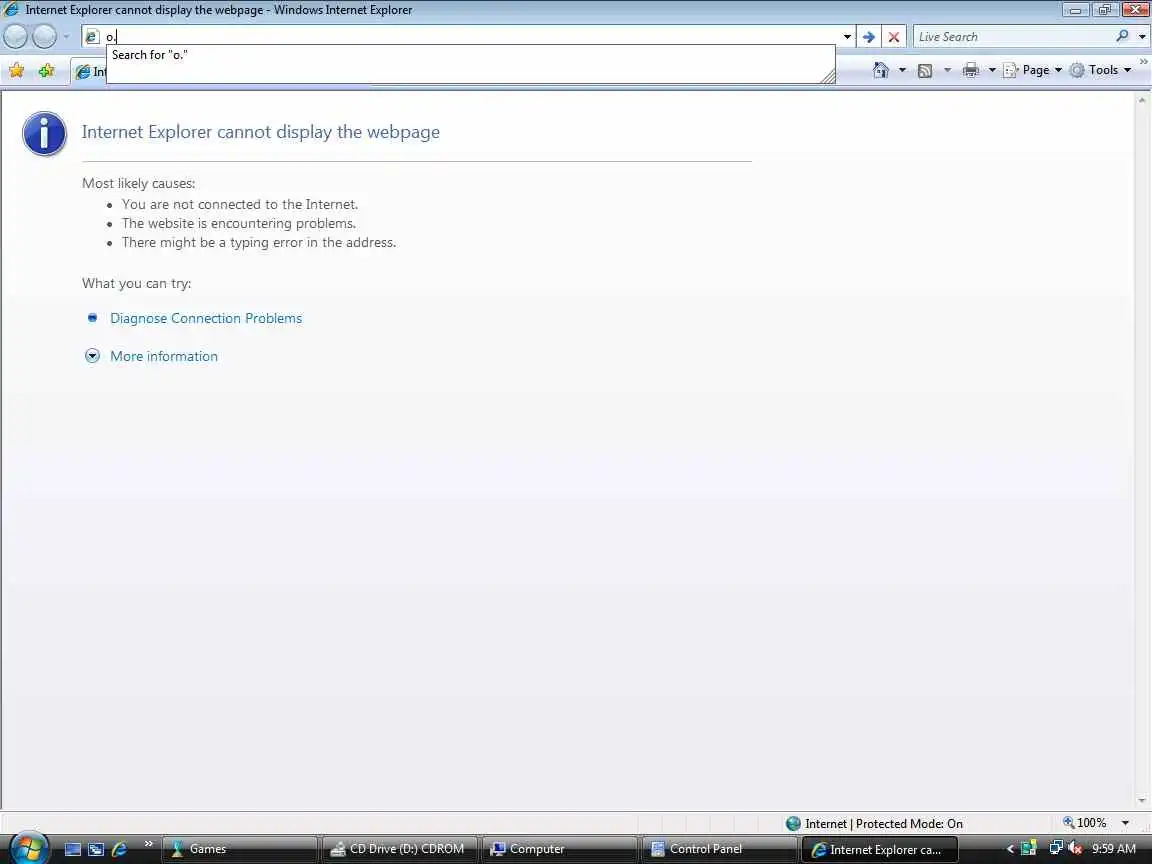Click the muted volume tray icon
The width and height of the screenshot is (1152, 864).
click(1075, 848)
